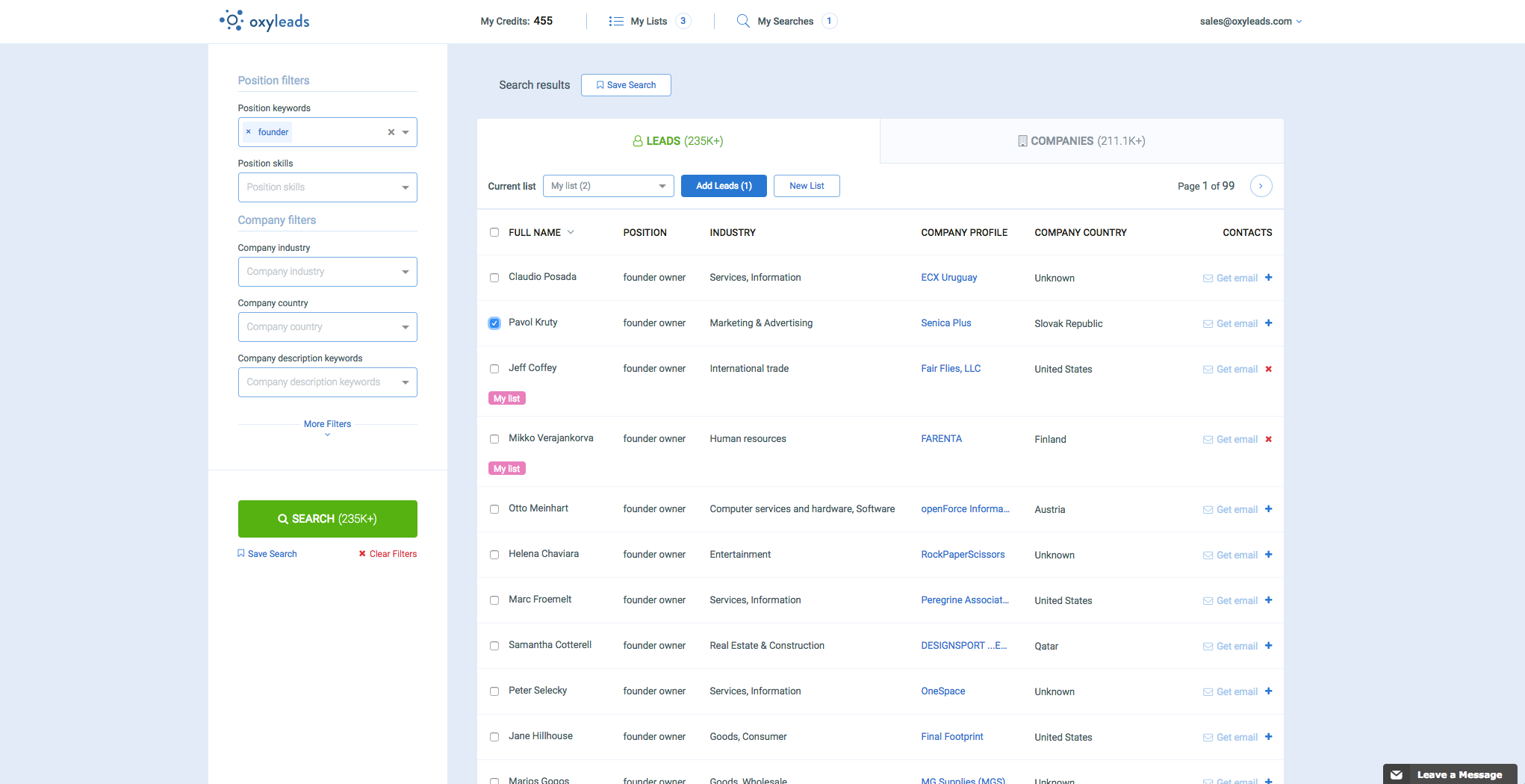The image size is (1525, 784).
Task: Check the Helena Chaviara row checkbox
Action: 494,555
